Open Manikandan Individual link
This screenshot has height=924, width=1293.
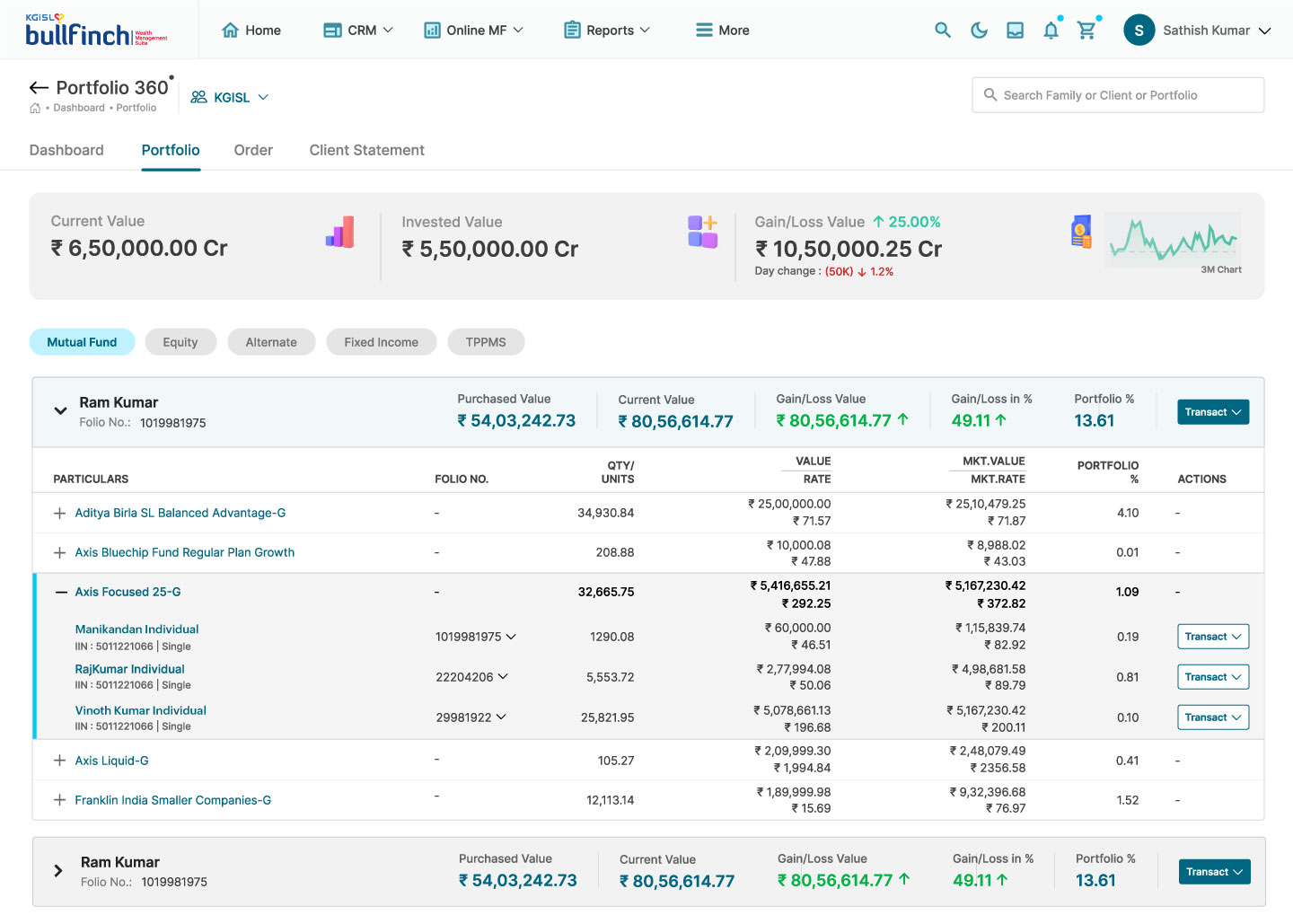coord(137,629)
